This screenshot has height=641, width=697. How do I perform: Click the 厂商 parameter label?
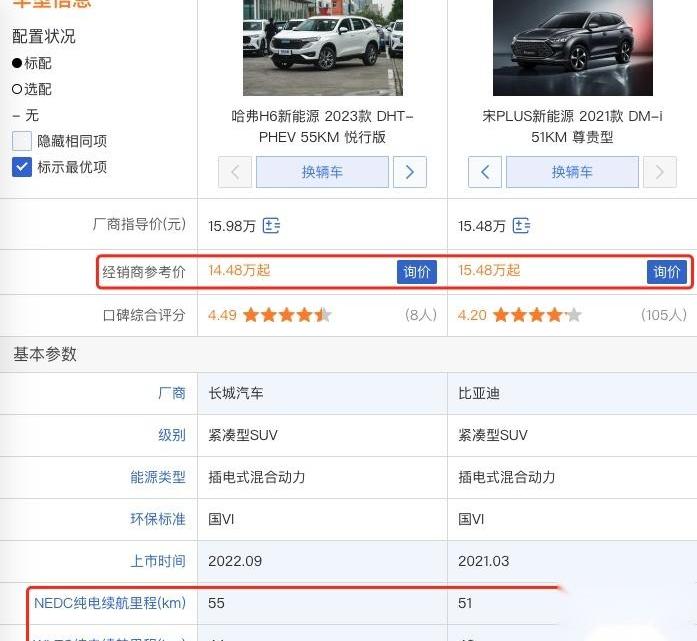tap(172, 393)
